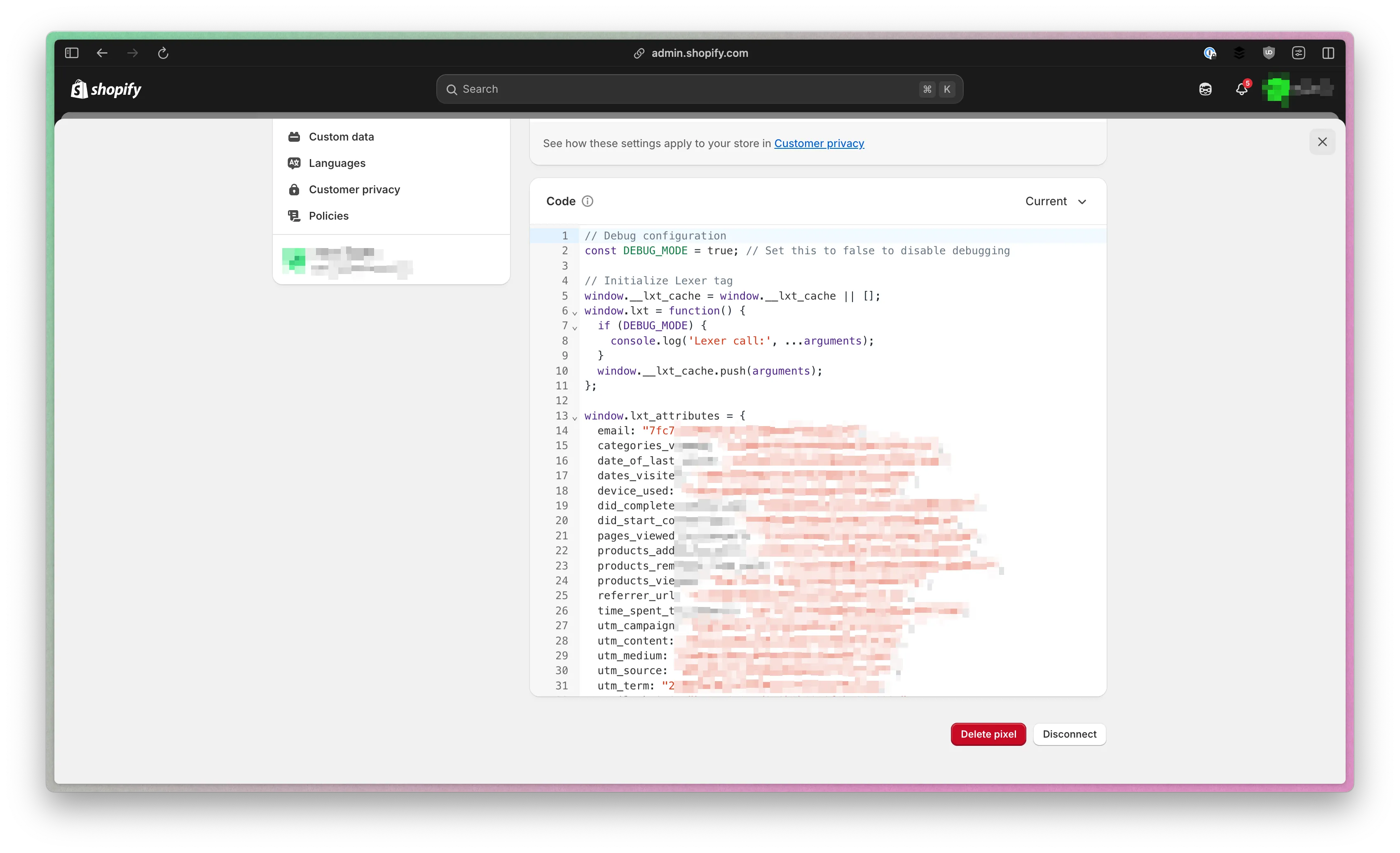Screen dimensions: 1400x853
Task: Click the Delete pixel button
Action: pyautogui.click(x=988, y=733)
